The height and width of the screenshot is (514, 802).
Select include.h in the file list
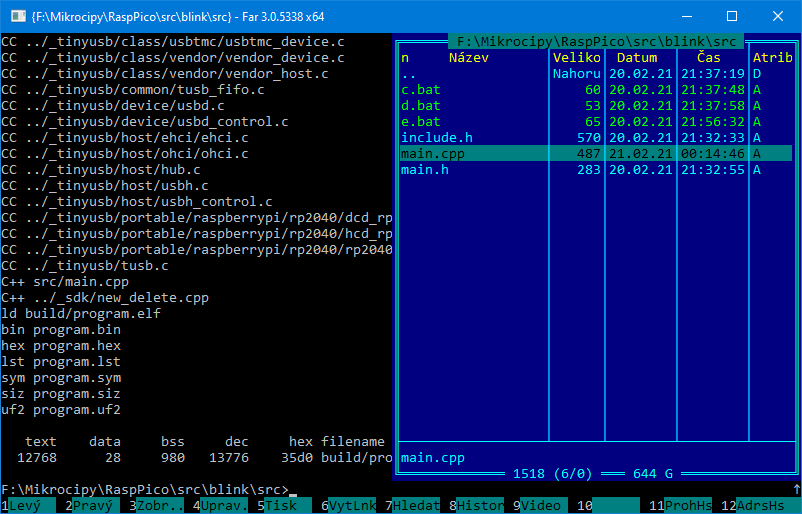point(436,138)
